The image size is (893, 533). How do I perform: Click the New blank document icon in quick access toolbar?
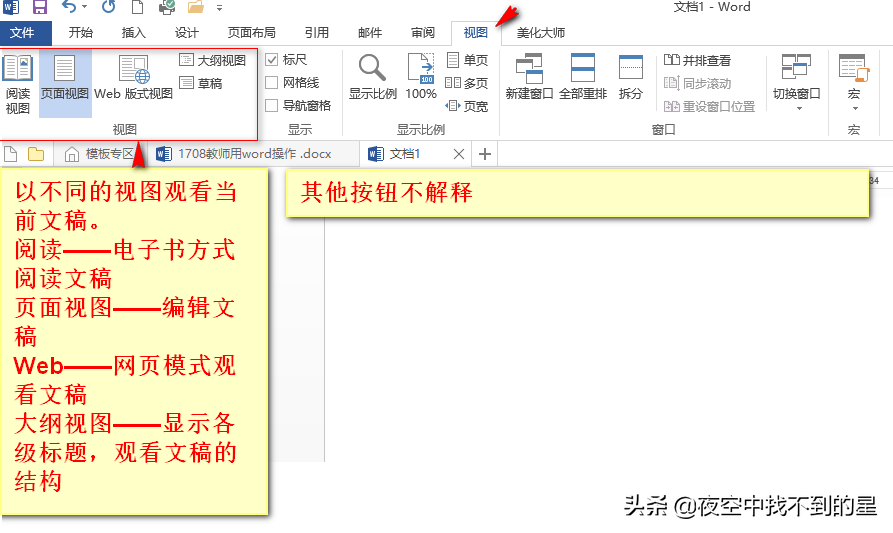(x=137, y=7)
